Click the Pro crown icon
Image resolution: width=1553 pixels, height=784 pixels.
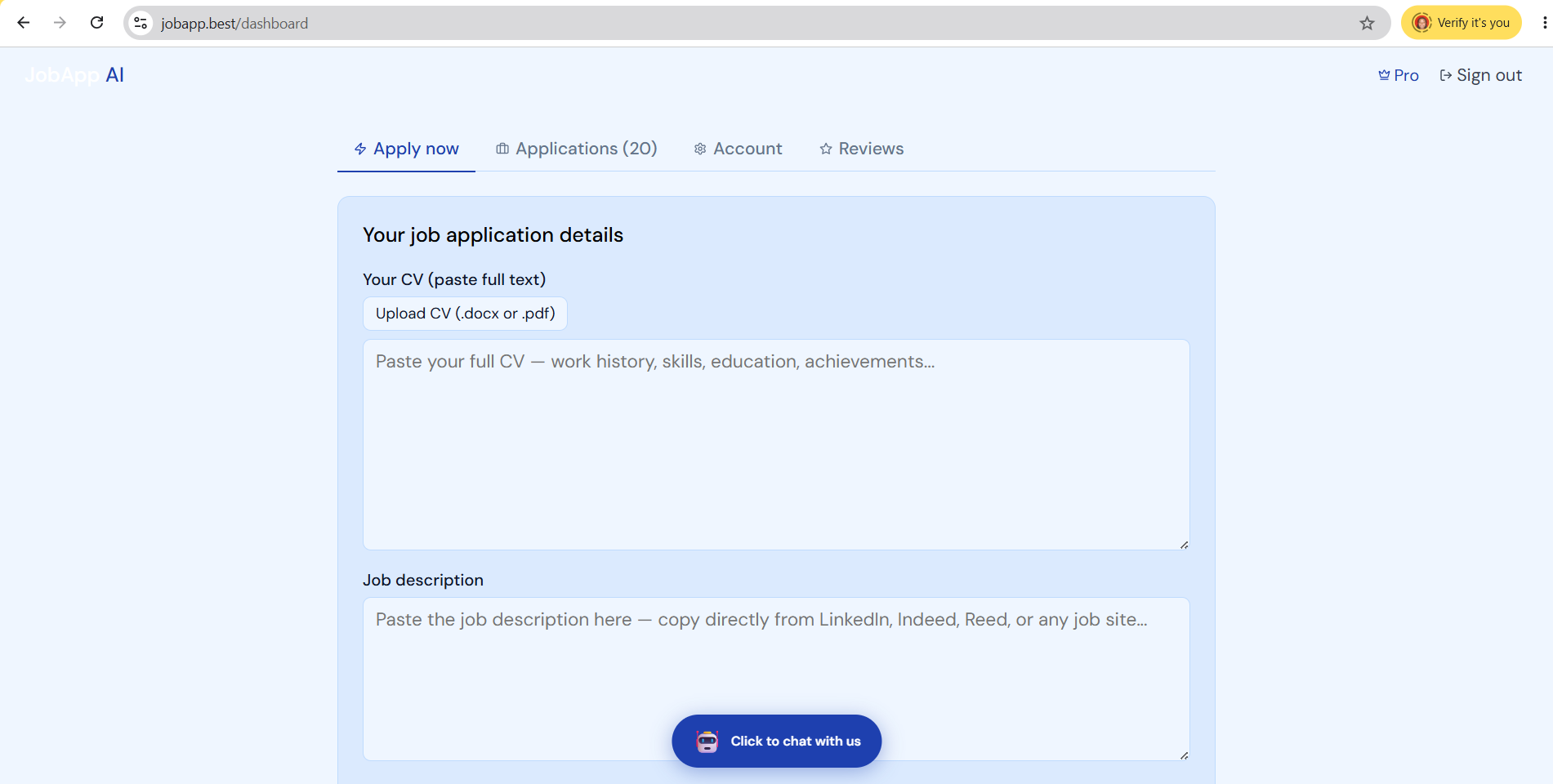pyautogui.click(x=1384, y=75)
